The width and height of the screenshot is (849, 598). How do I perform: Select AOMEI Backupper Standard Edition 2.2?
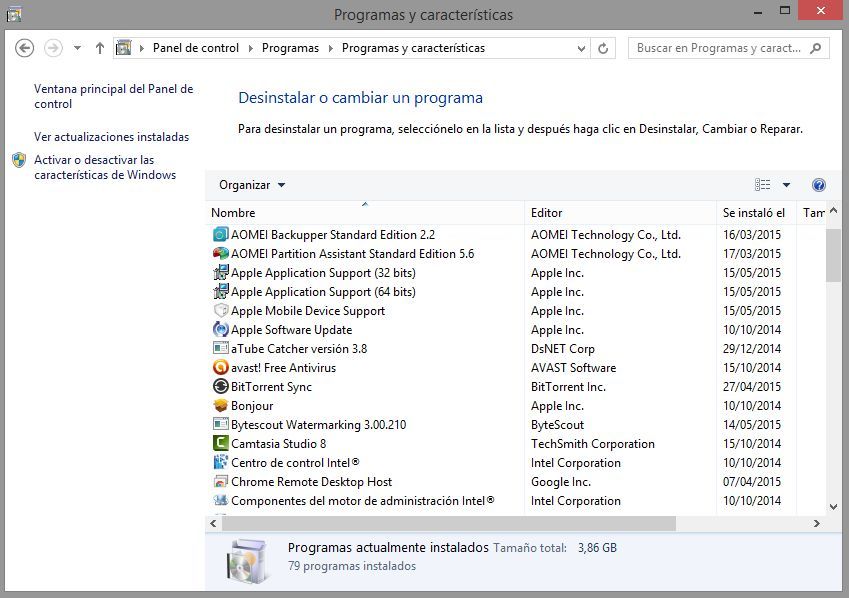(333, 235)
